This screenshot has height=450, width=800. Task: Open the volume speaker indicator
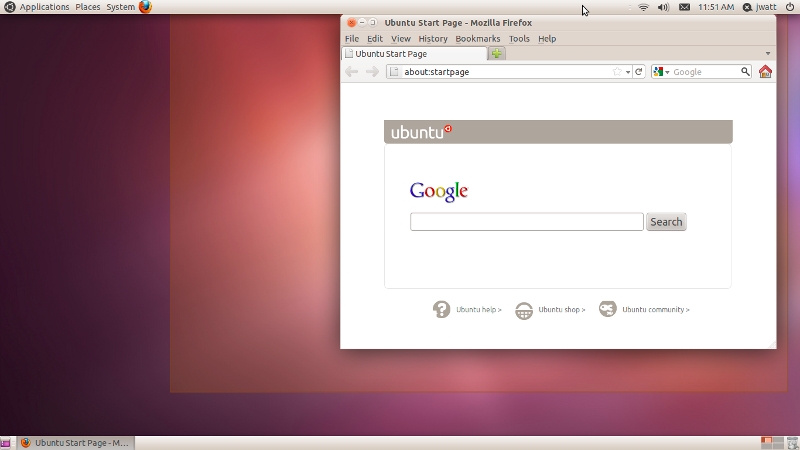(663, 7)
